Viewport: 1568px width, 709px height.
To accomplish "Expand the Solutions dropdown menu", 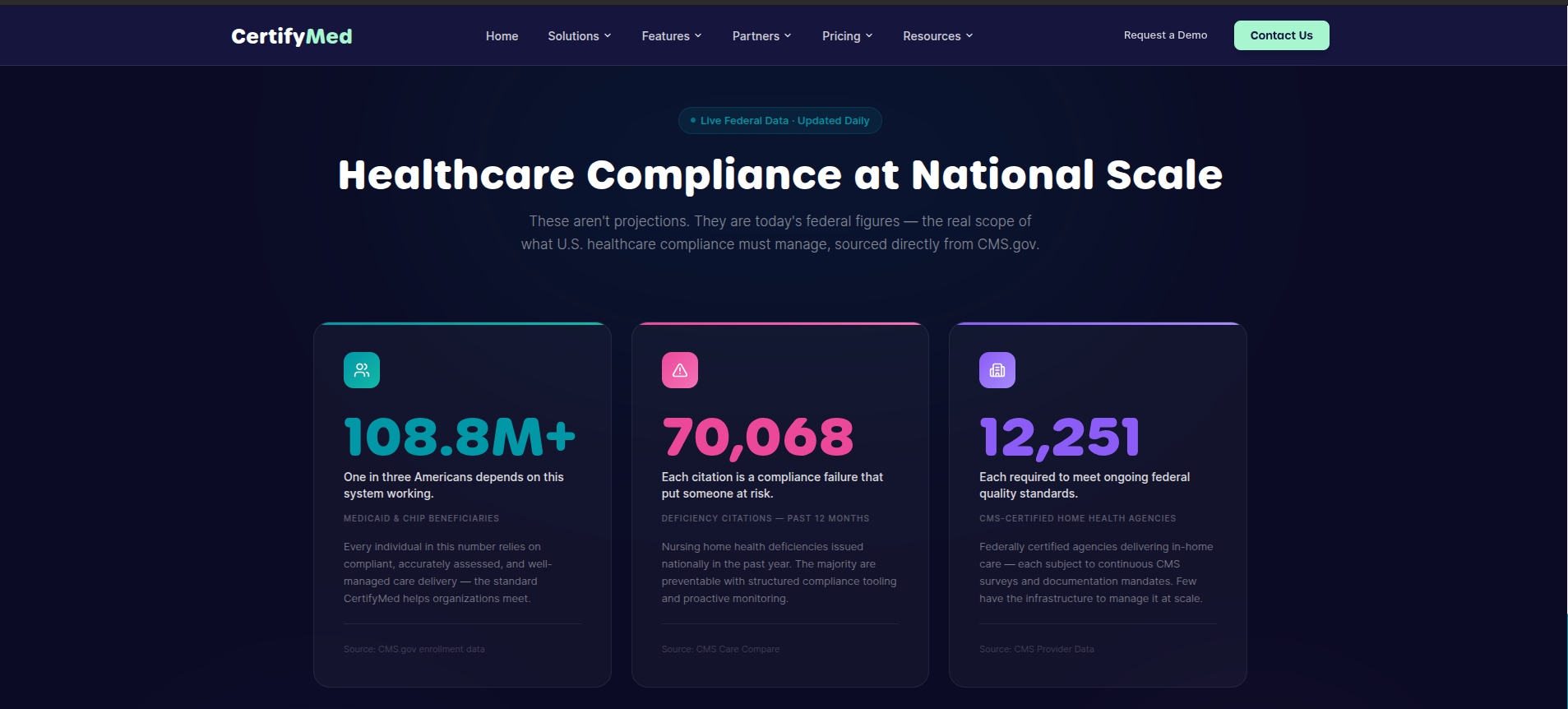I will tap(580, 36).
